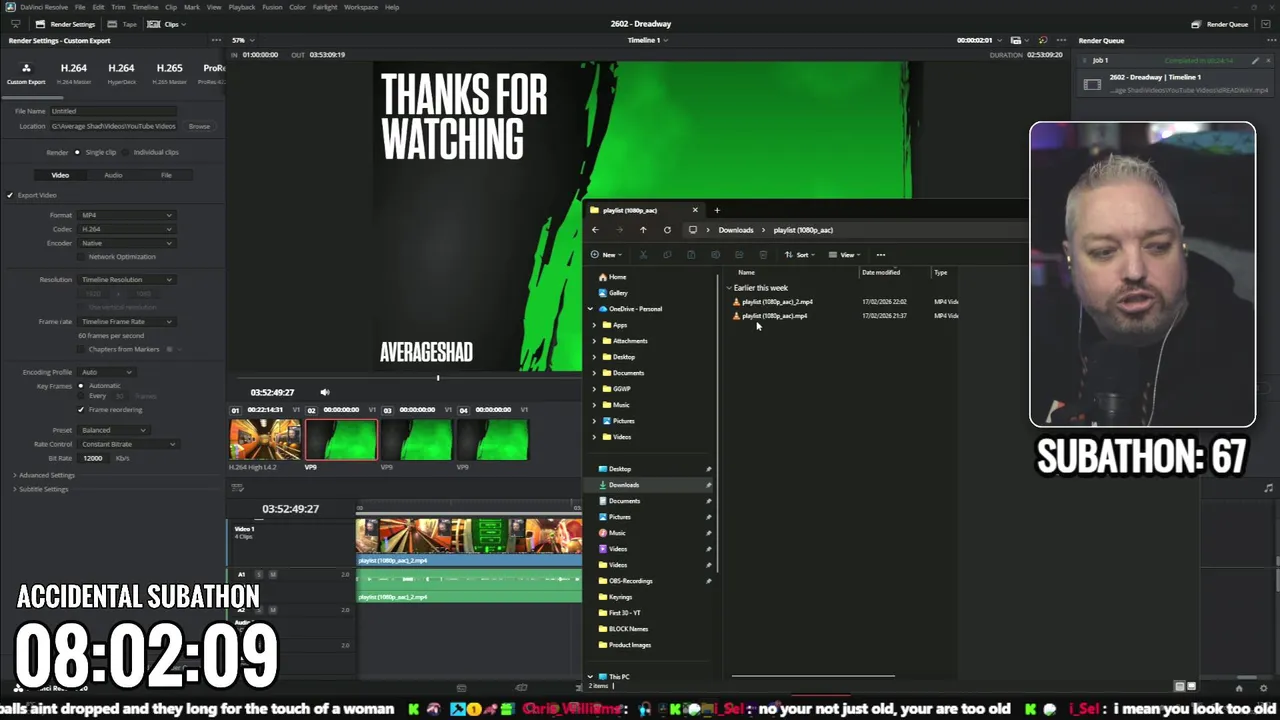Open the Encoder dropdown showing Native
The image size is (1280, 720).
(126, 243)
